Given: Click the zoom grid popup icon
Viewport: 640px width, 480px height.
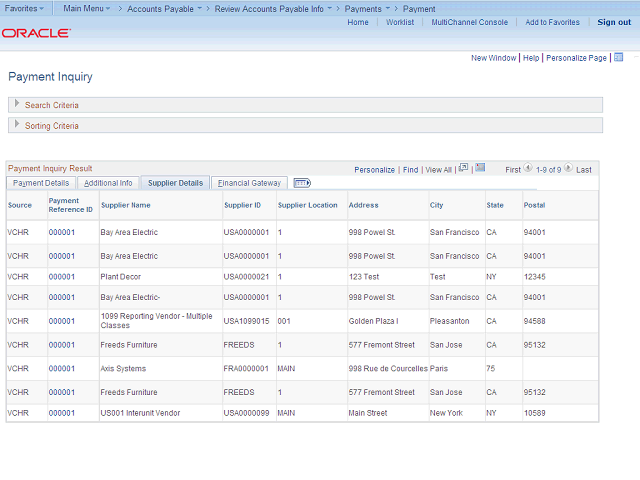Looking at the screenshot, I should click(x=463, y=169).
